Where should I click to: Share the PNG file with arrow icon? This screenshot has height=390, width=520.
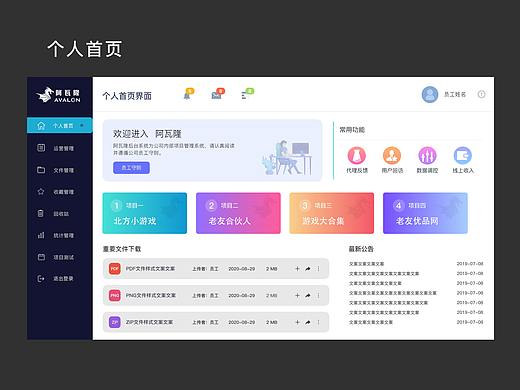coord(308,295)
